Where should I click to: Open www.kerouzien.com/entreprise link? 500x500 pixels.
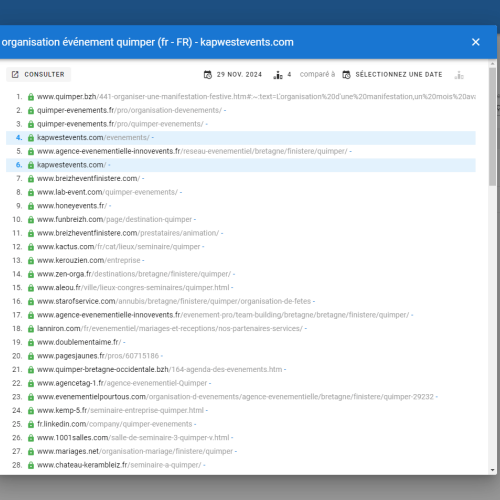pyautogui.click(x=89, y=260)
